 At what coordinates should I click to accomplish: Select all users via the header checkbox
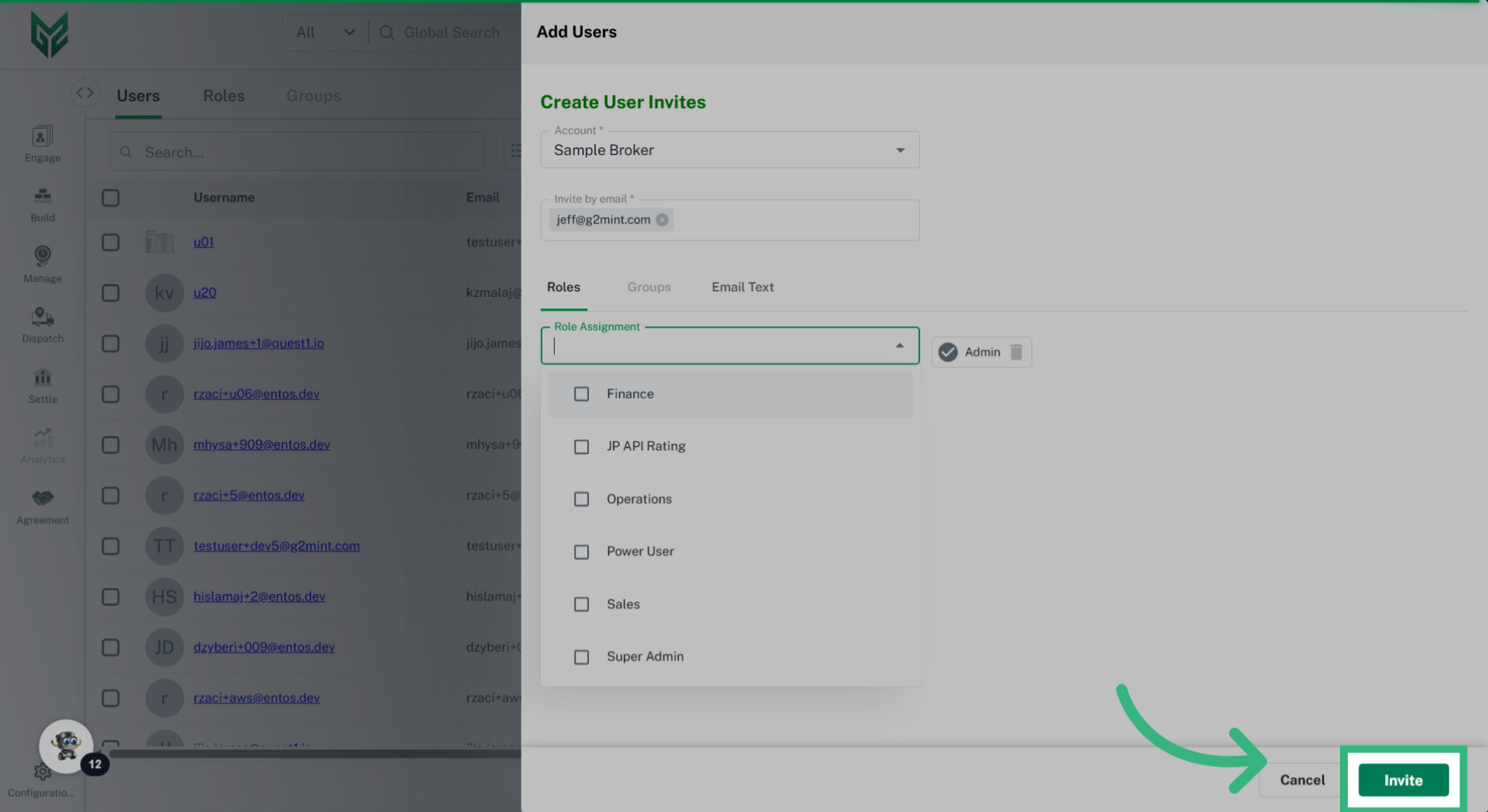pyautogui.click(x=110, y=198)
